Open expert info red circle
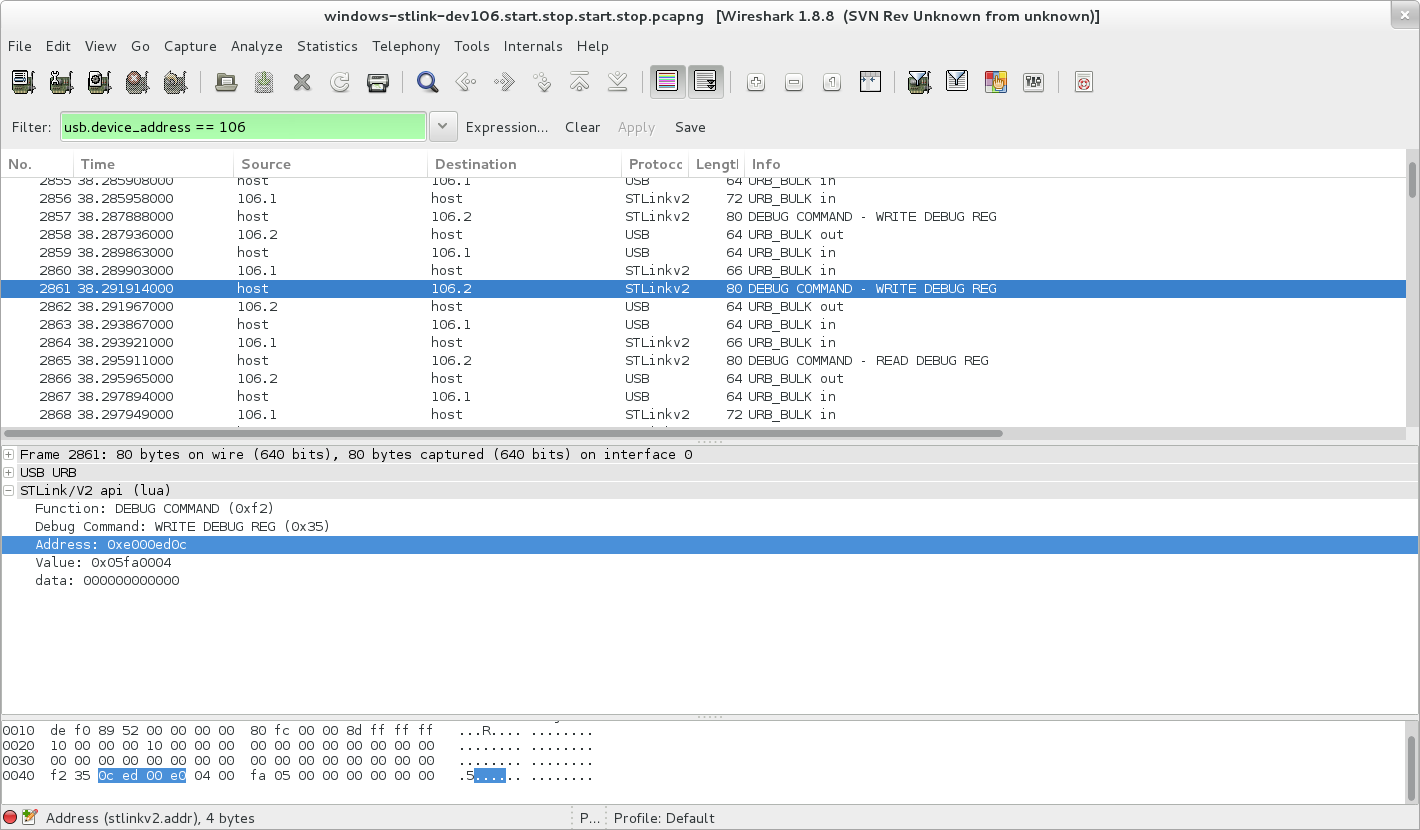This screenshot has width=1420, height=830. click(x=10, y=818)
